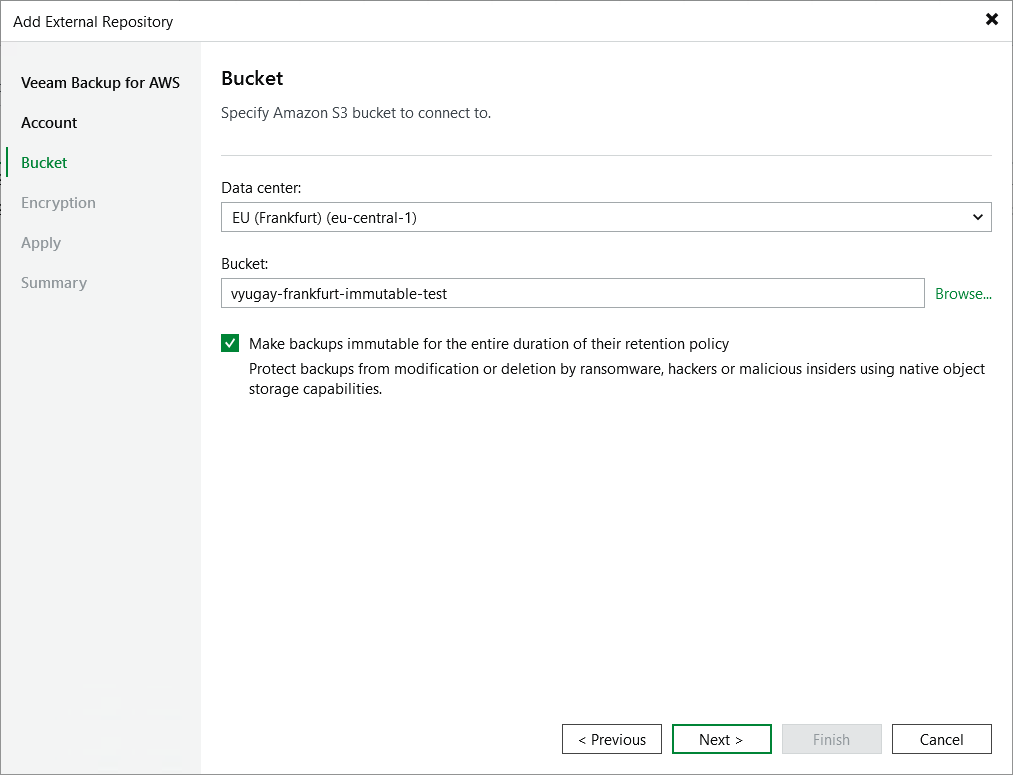Close the Add External Repository dialog
Image resolution: width=1013 pixels, height=775 pixels.
point(991,19)
